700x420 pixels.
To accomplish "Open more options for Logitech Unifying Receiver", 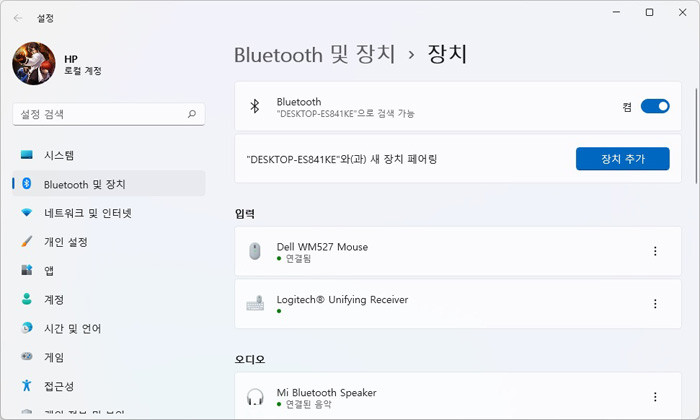I will coord(655,304).
